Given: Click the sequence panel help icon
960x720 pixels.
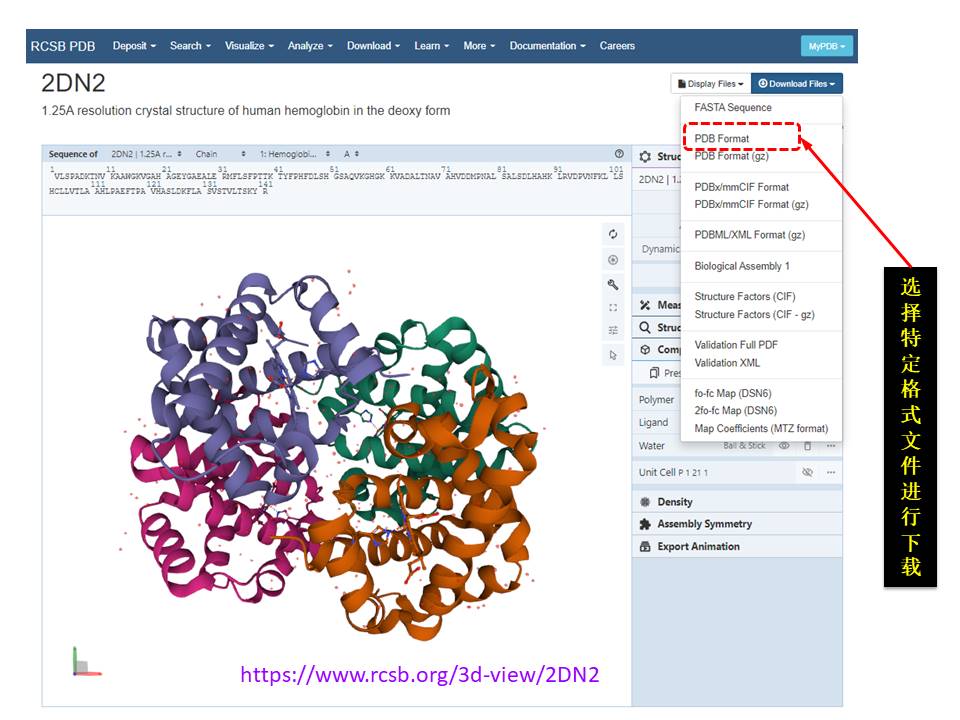Looking at the screenshot, I should [x=619, y=154].
